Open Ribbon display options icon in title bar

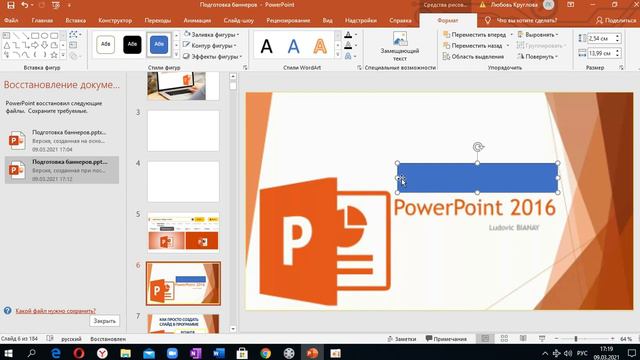click(571, 5)
